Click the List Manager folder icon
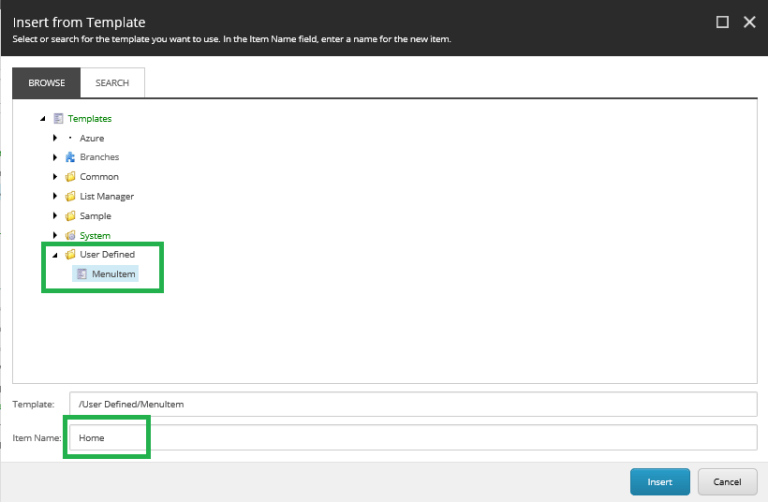The height and width of the screenshot is (502, 768). point(71,196)
